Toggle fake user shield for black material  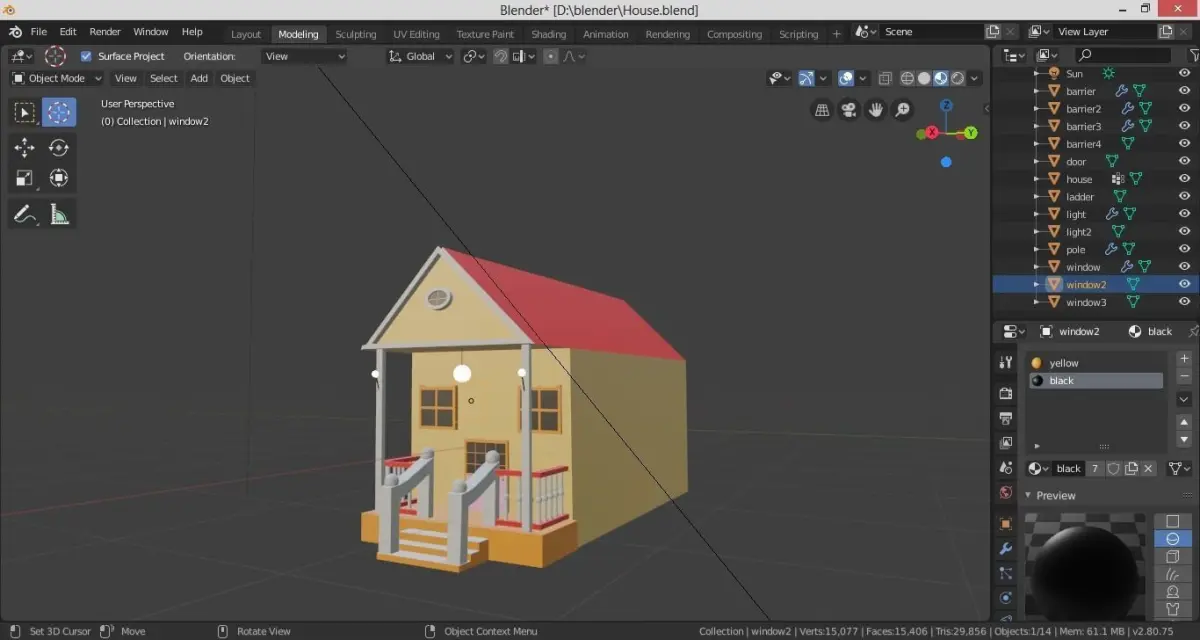pyautogui.click(x=1112, y=468)
